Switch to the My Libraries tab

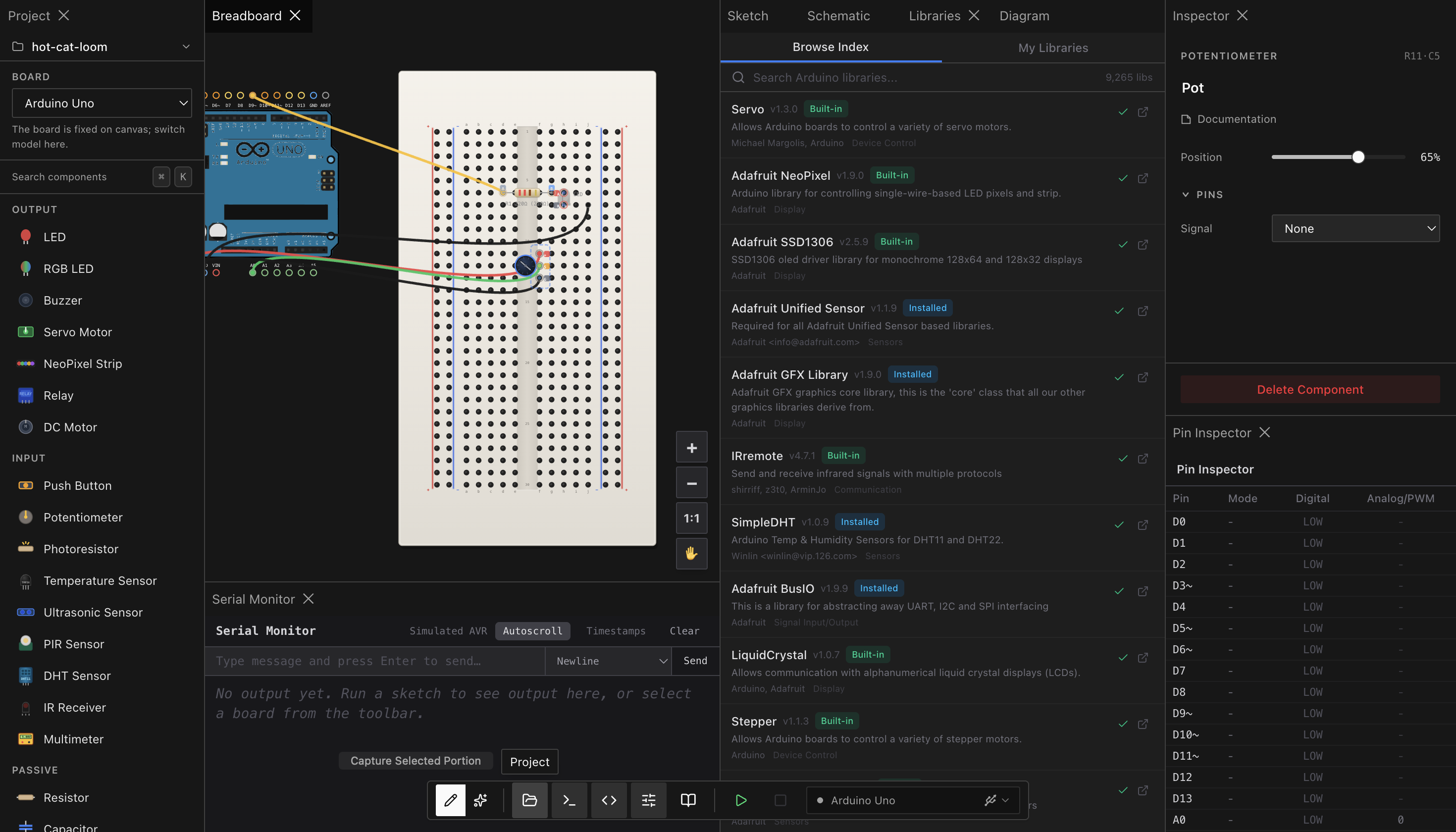(x=1052, y=48)
